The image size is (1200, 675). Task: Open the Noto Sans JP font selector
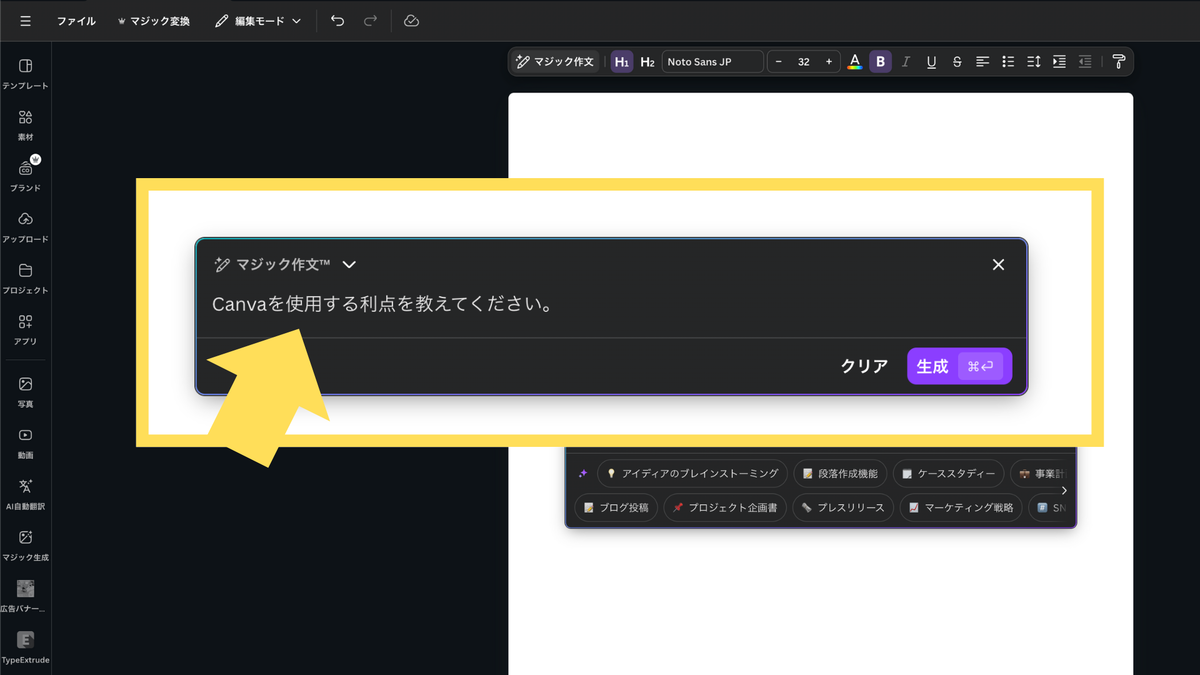[713, 62]
